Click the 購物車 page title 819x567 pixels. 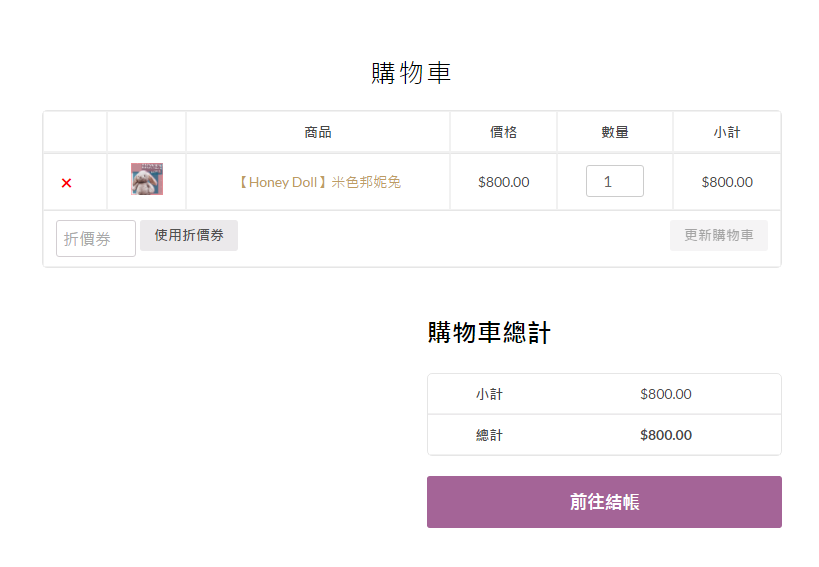click(411, 73)
